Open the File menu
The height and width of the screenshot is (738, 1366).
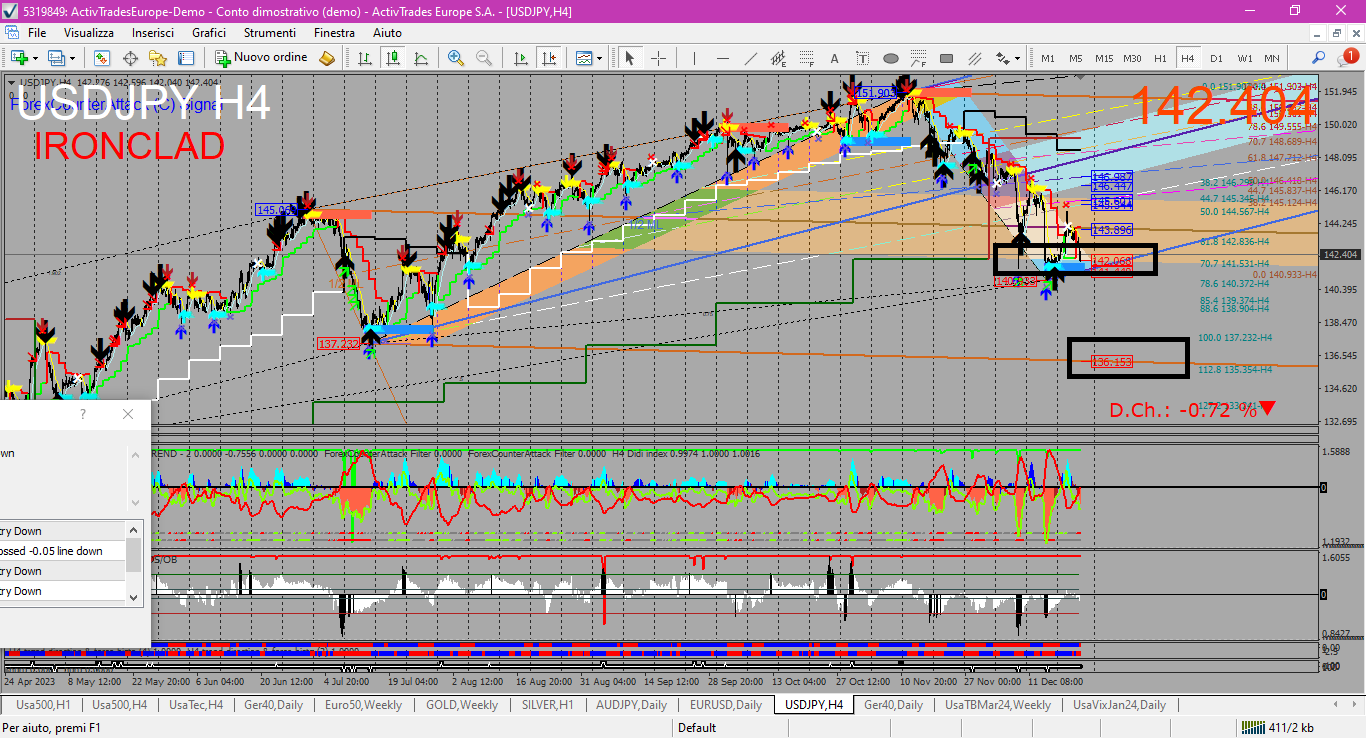coord(37,33)
